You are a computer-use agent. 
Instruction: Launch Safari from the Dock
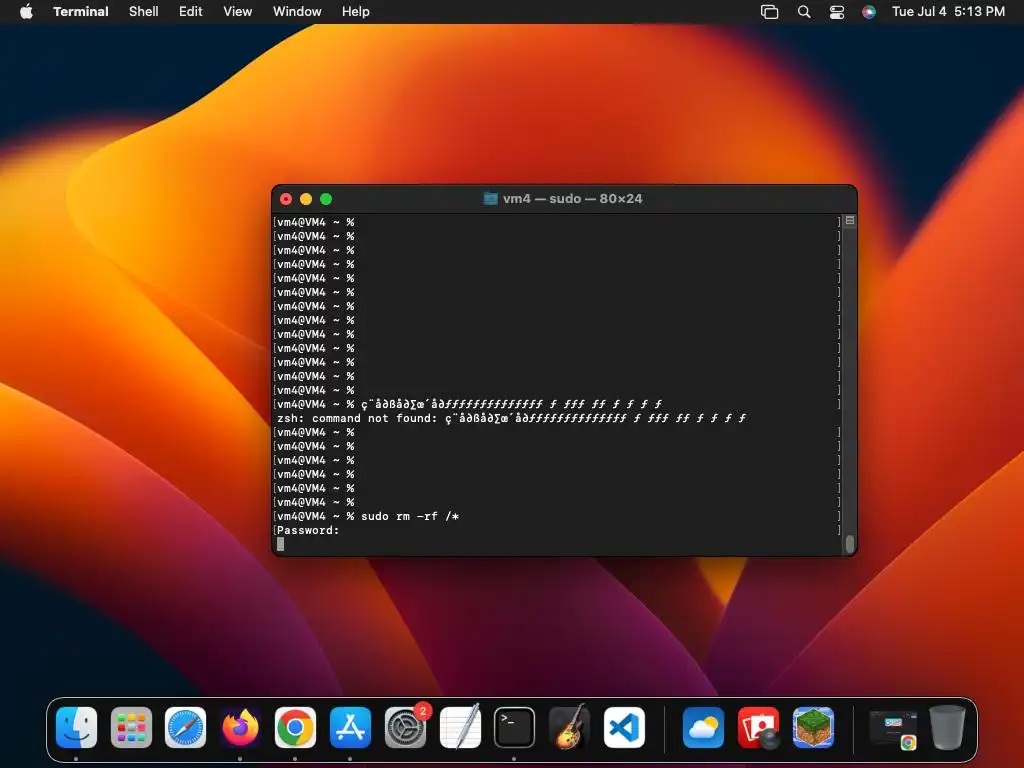click(x=185, y=727)
